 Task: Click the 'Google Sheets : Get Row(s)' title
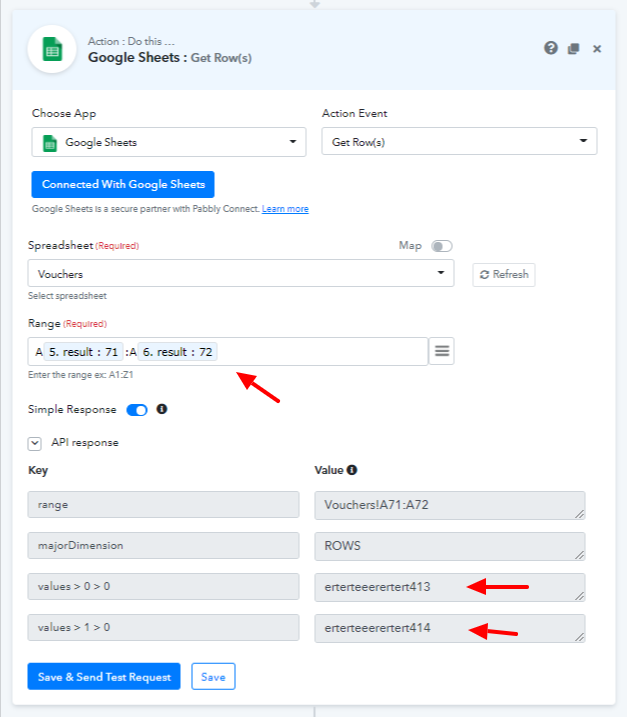coord(170,58)
